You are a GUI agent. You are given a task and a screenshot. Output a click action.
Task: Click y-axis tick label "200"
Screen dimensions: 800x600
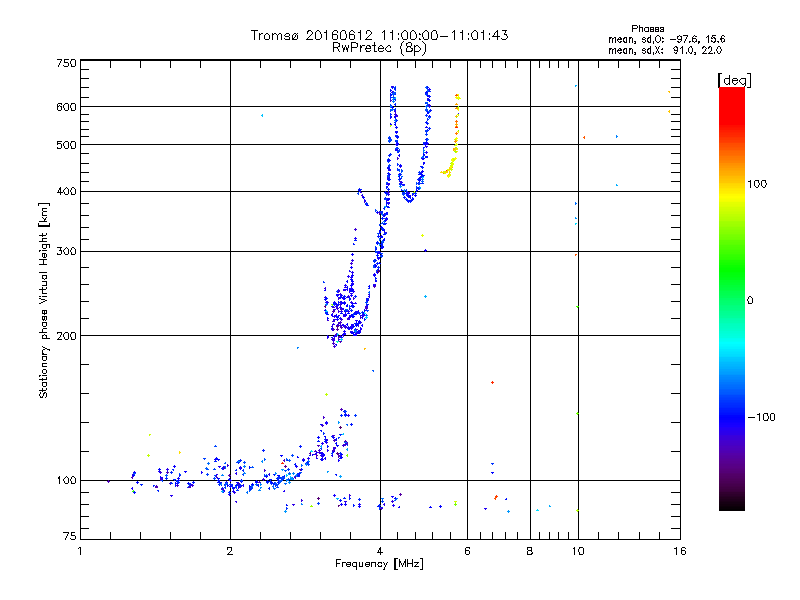(x=66, y=336)
